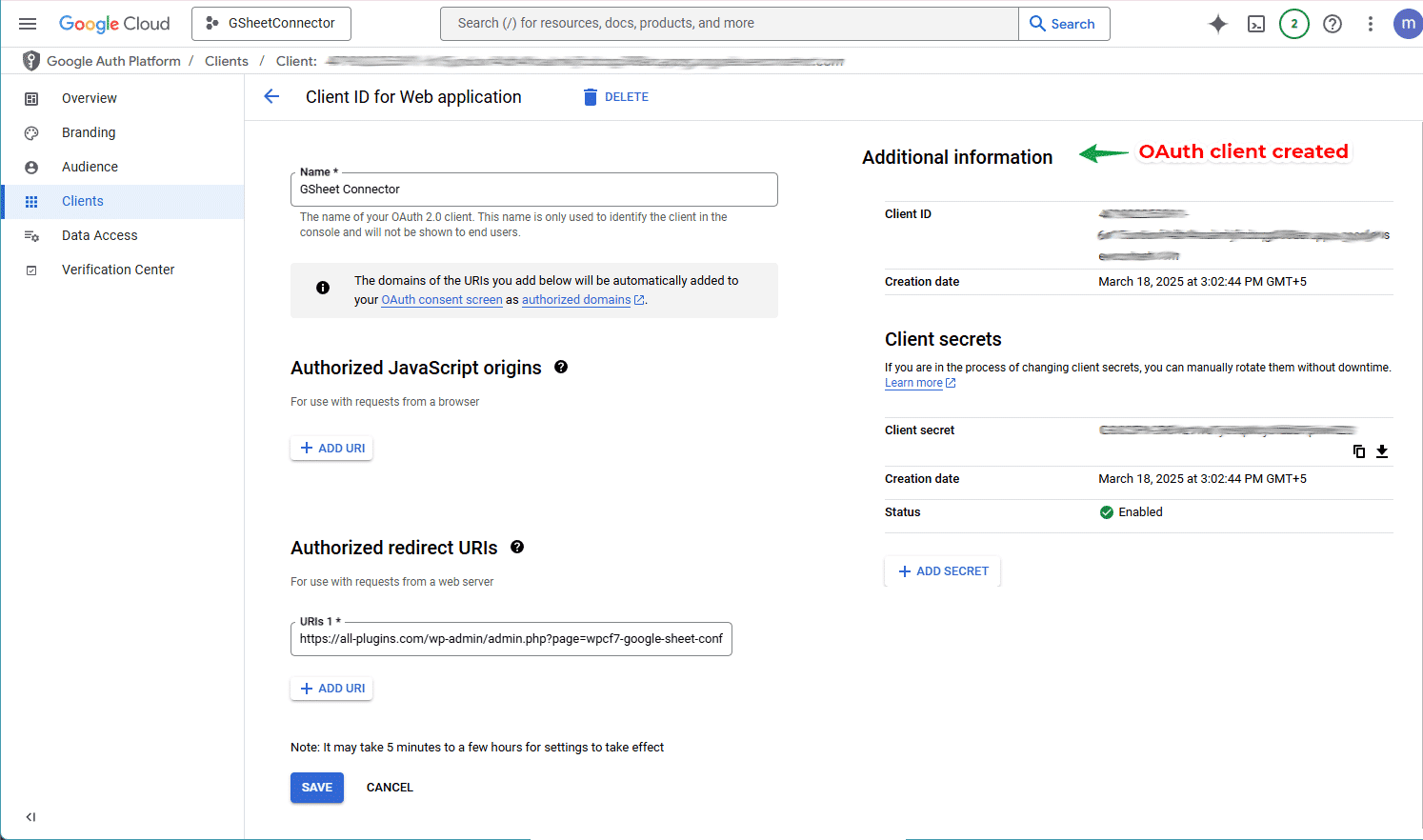1423x840 pixels.
Task: Click the Data Access settings icon
Action: (31, 236)
